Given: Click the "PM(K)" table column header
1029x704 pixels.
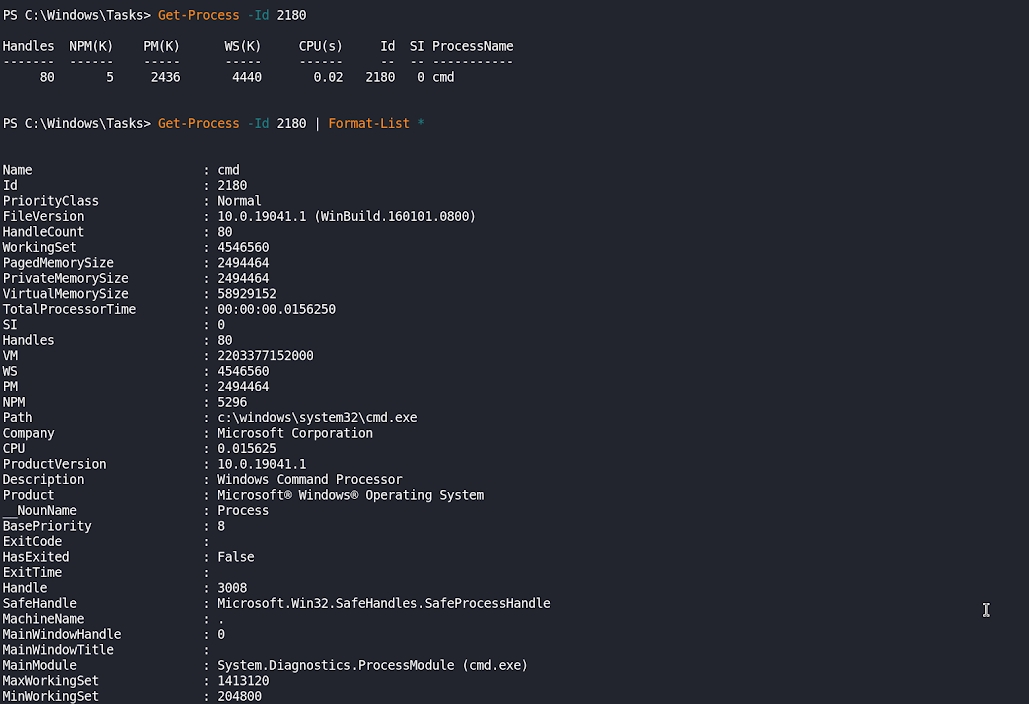Looking at the screenshot, I should (161, 46).
